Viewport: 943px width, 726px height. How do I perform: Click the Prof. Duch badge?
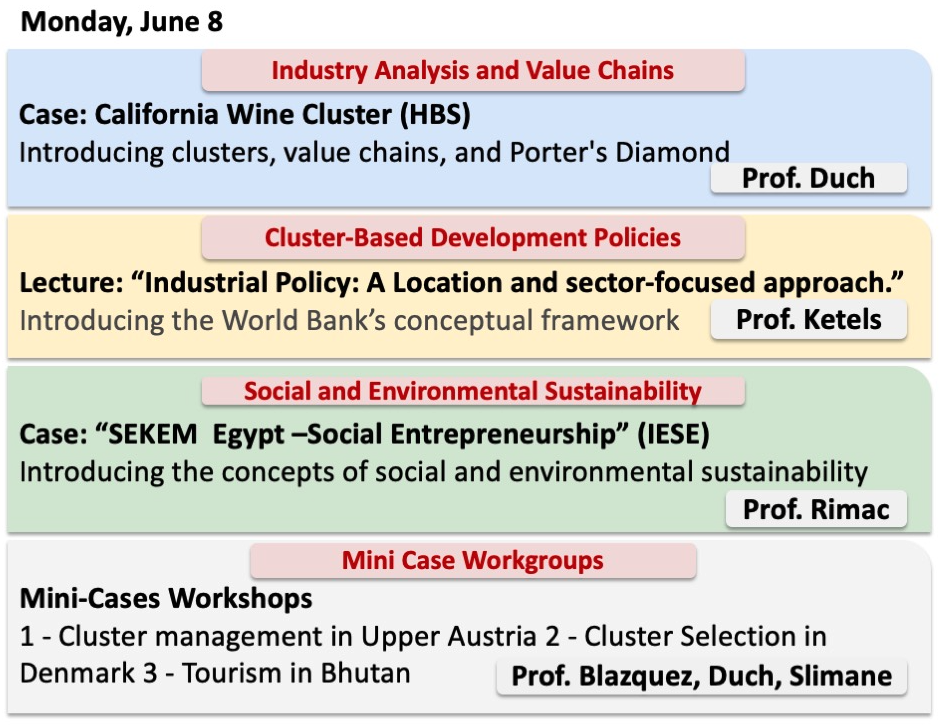point(808,179)
